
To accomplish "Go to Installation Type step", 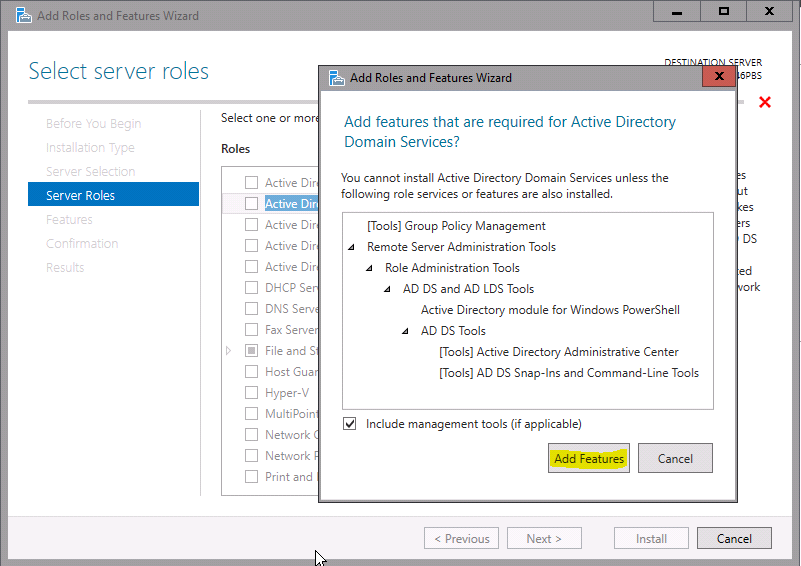I will (x=90, y=148).
